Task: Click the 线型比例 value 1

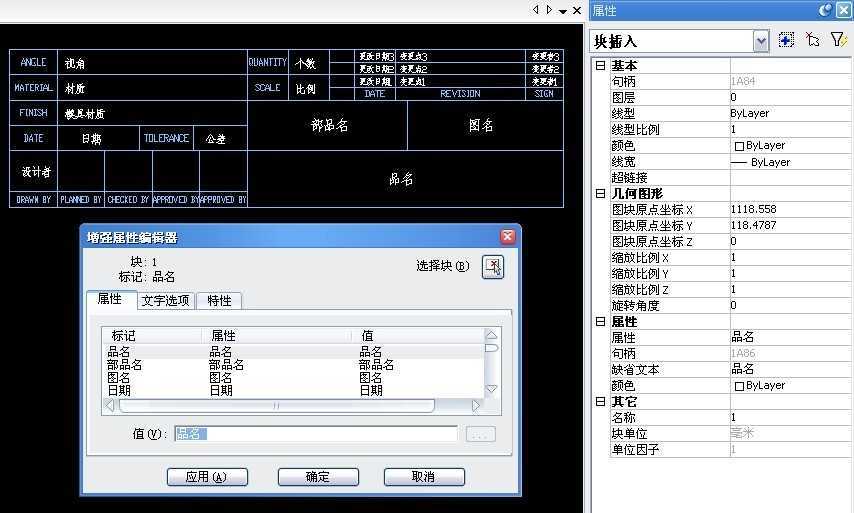Action: [x=790, y=130]
